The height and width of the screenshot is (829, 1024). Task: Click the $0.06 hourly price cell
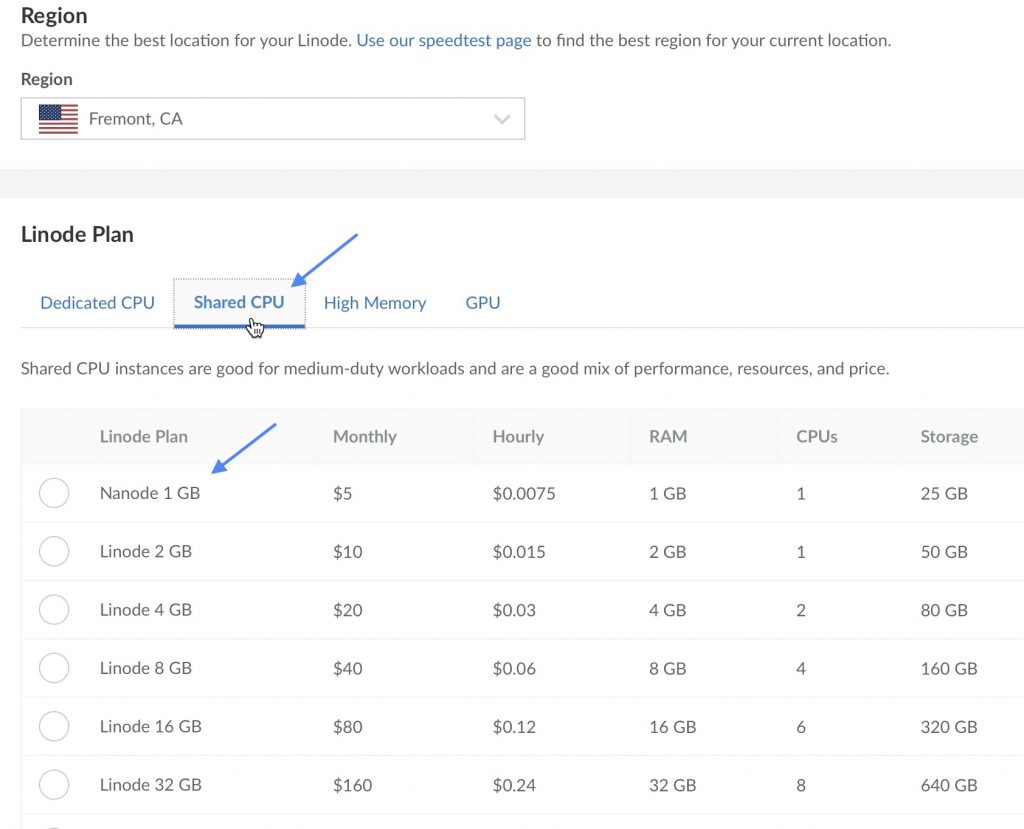514,668
